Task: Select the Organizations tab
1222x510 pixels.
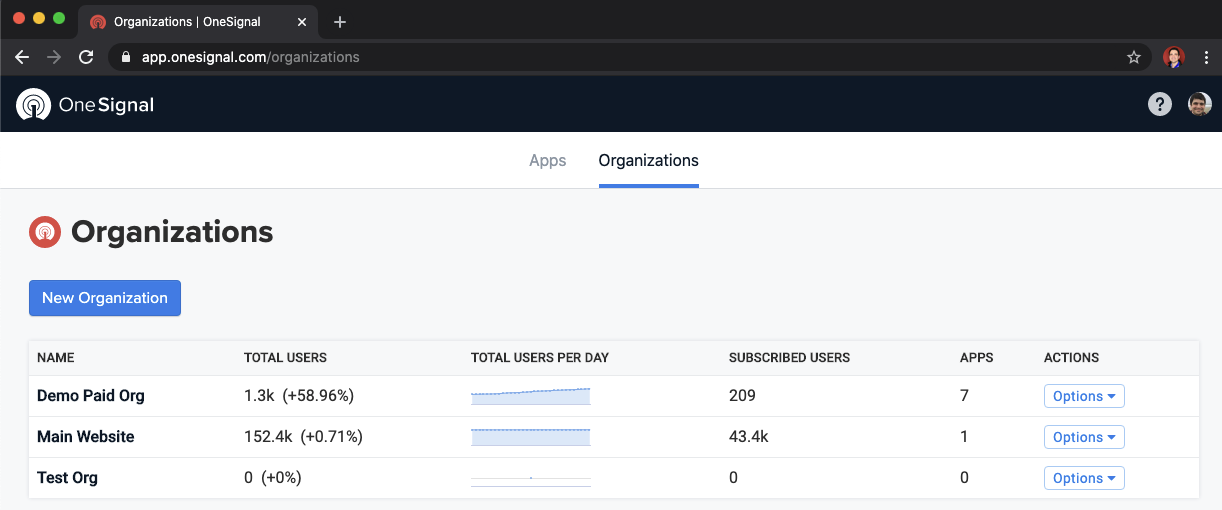Action: pyautogui.click(x=649, y=160)
